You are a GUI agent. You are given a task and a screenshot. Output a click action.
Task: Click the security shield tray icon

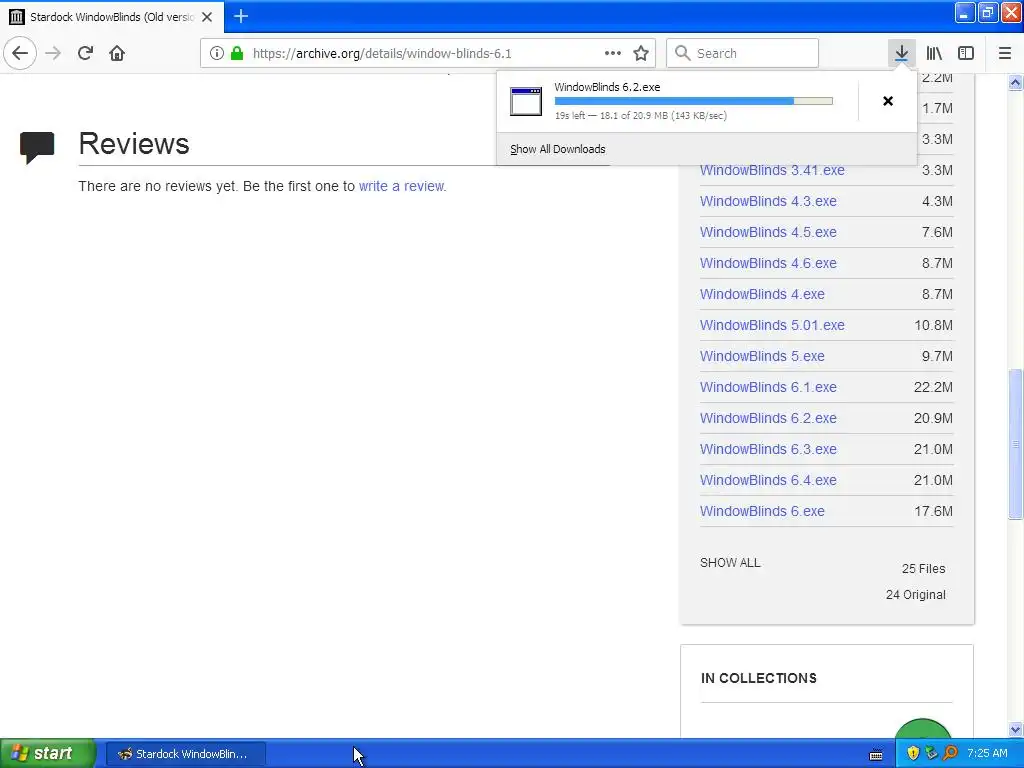913,753
